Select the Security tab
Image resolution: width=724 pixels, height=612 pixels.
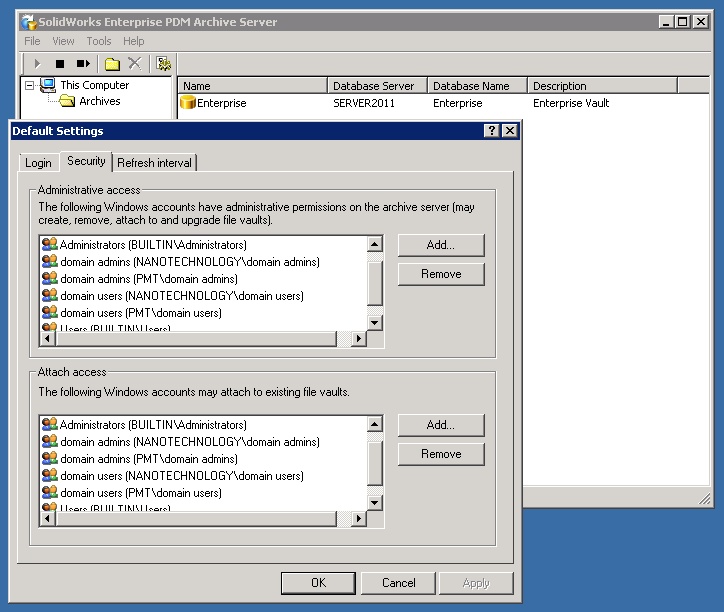[86, 161]
